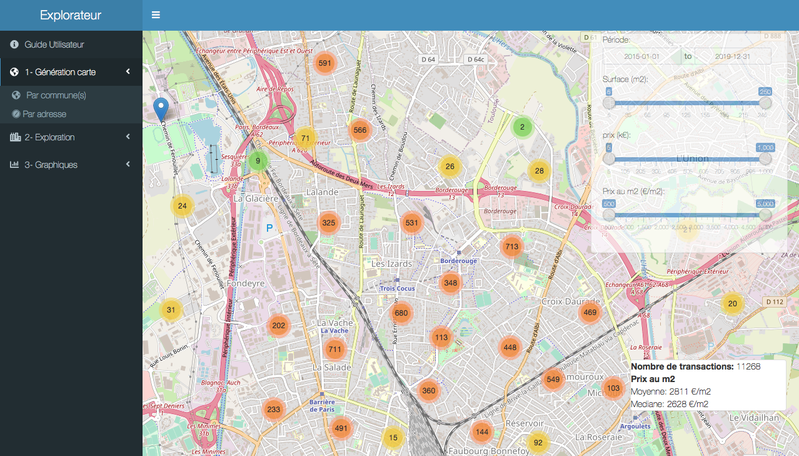Viewport: 799px width, 456px height.
Task: Open yellow map cluster 15
Action: point(393,437)
